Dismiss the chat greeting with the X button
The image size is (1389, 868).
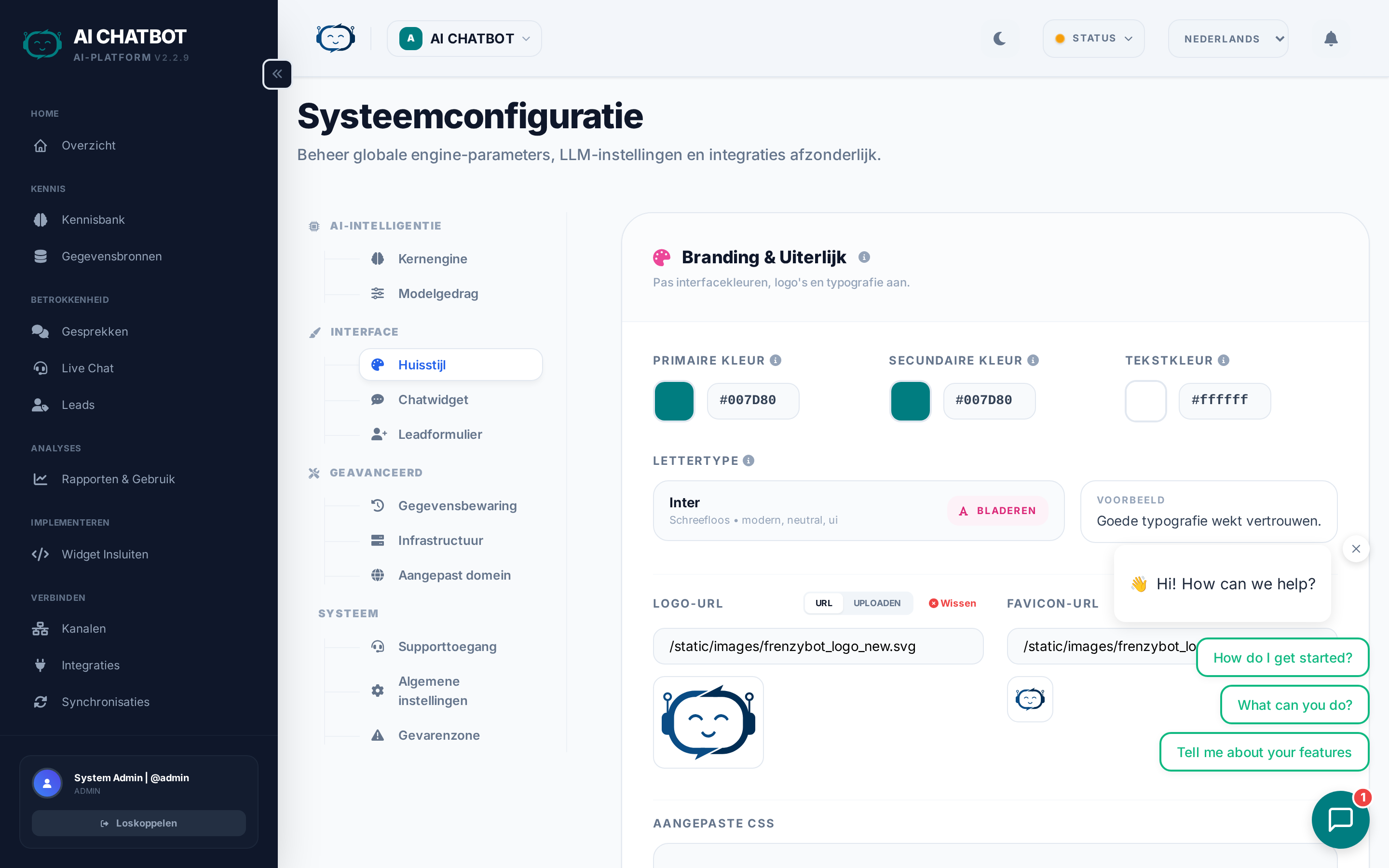click(x=1356, y=549)
